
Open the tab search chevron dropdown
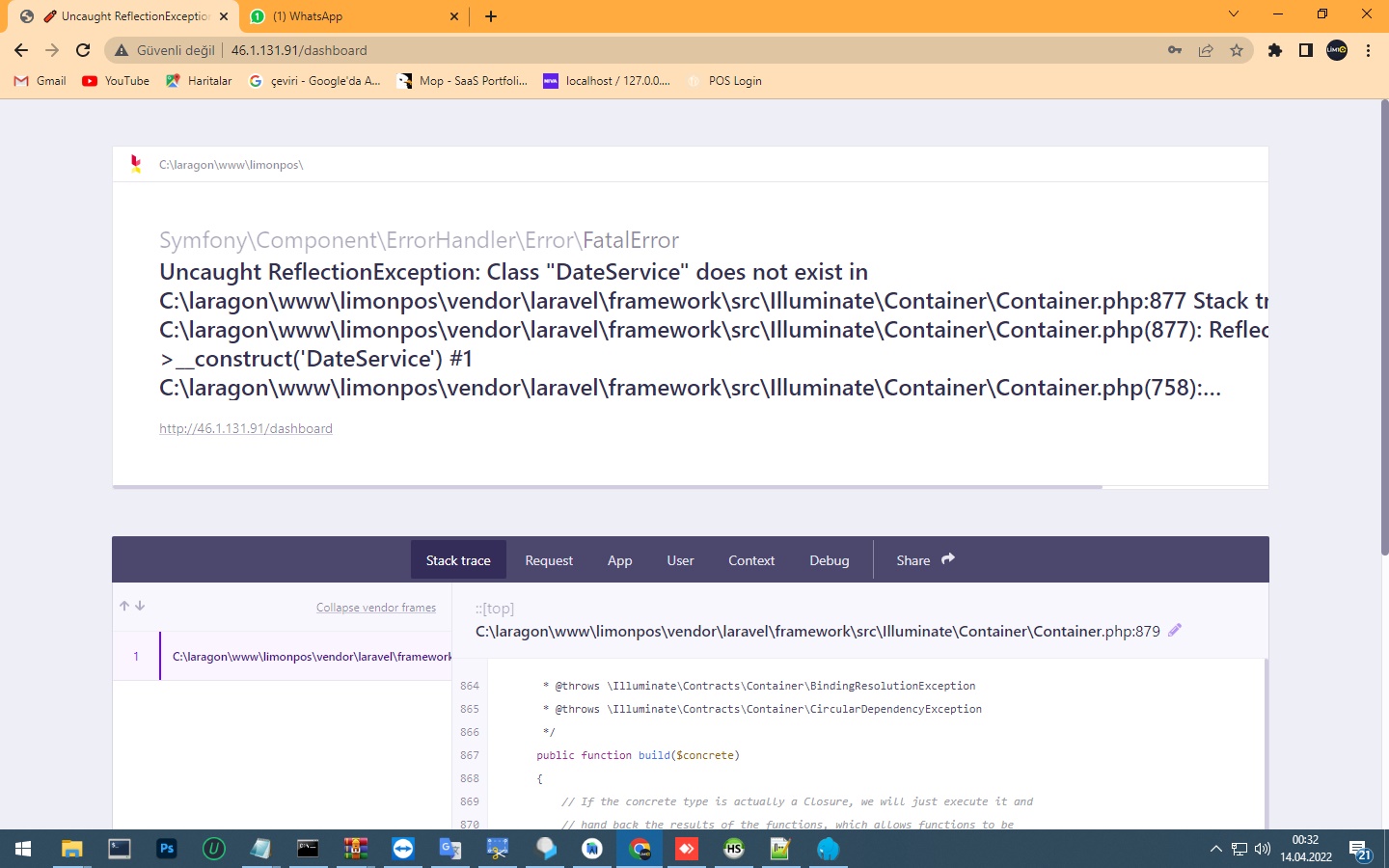click(1233, 14)
